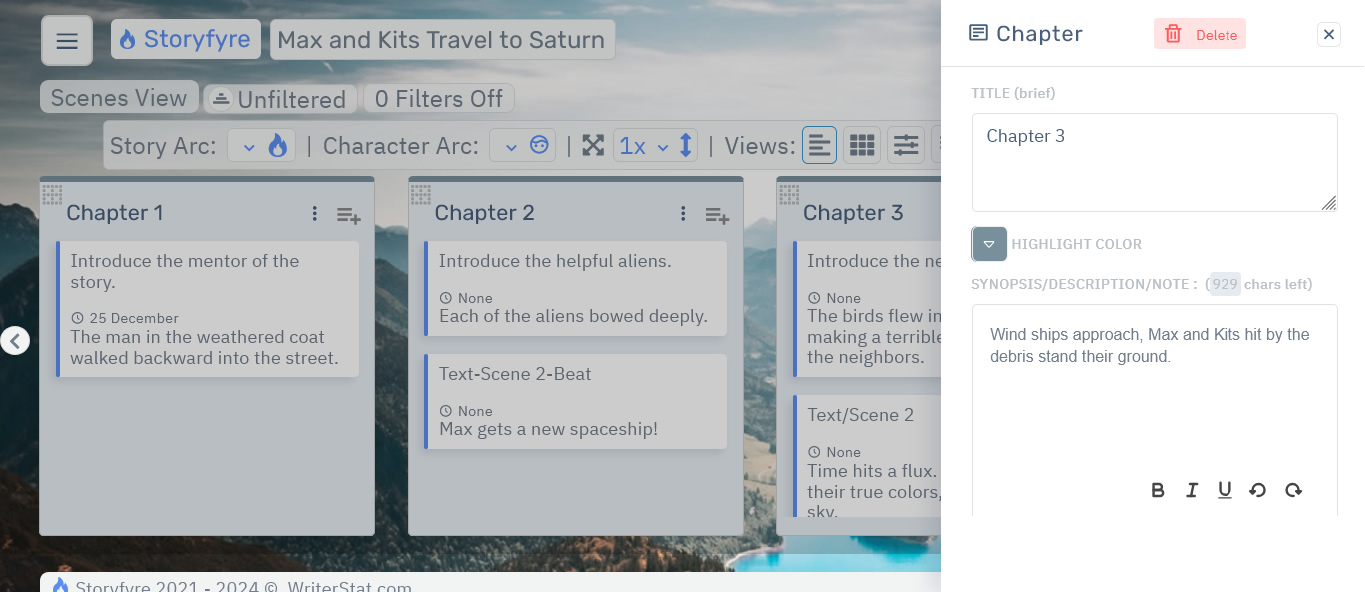The image size is (1365, 592).
Task: Add a scene to Chapter 1
Action: (348, 215)
